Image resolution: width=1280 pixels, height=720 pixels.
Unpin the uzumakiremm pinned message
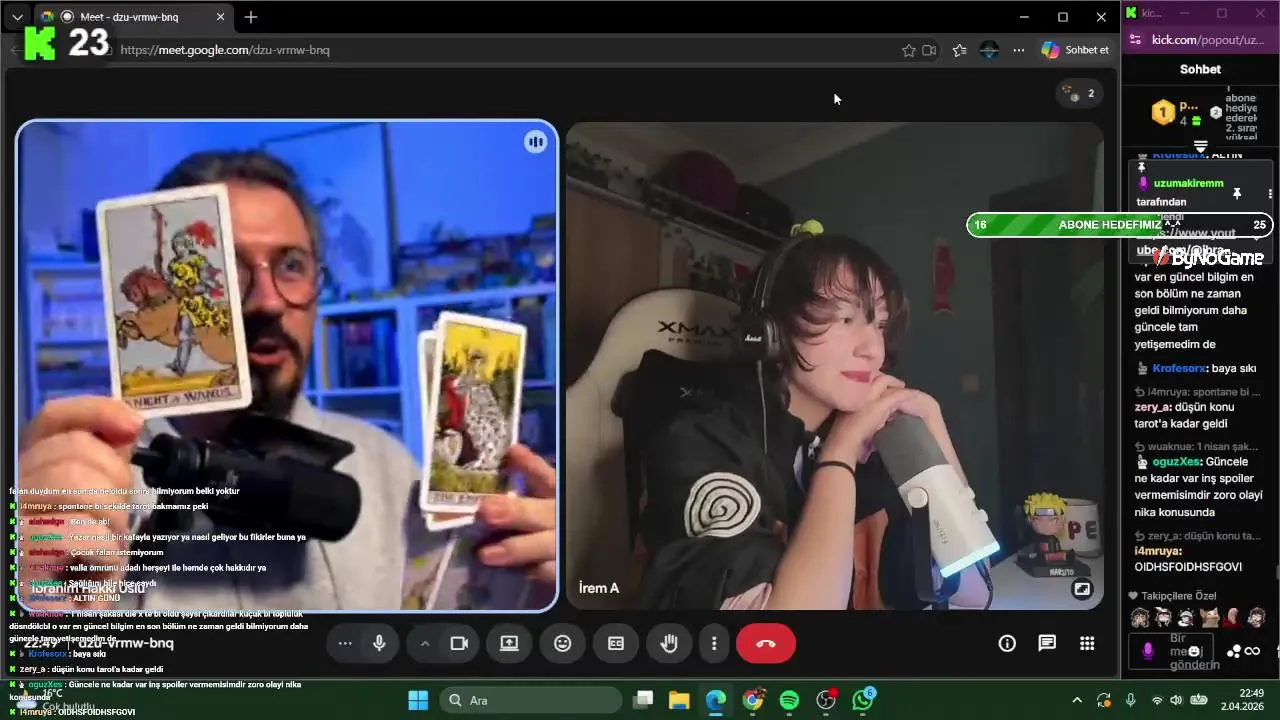(x=1236, y=193)
